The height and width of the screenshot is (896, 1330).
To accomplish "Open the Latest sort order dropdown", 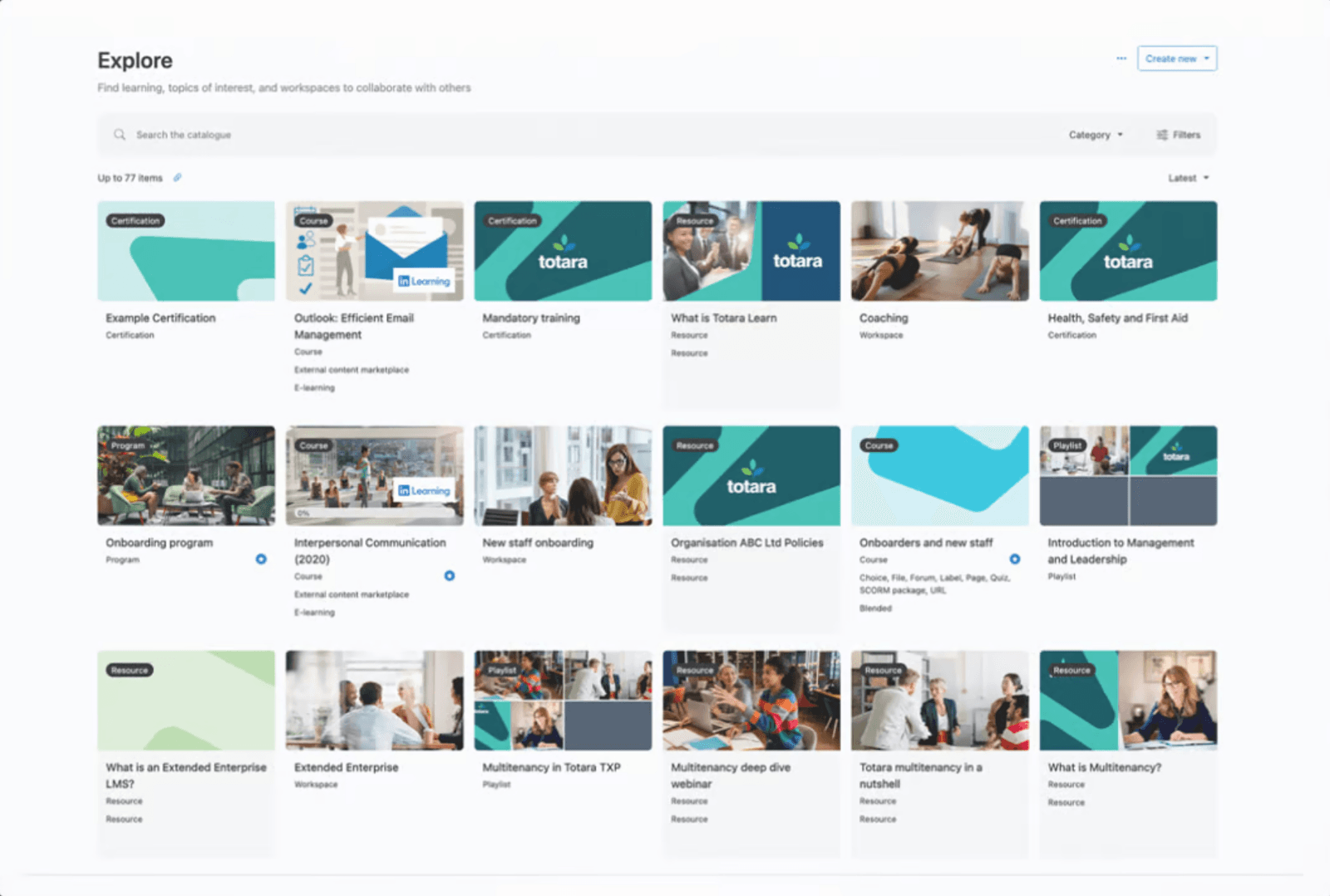I will pos(1188,177).
